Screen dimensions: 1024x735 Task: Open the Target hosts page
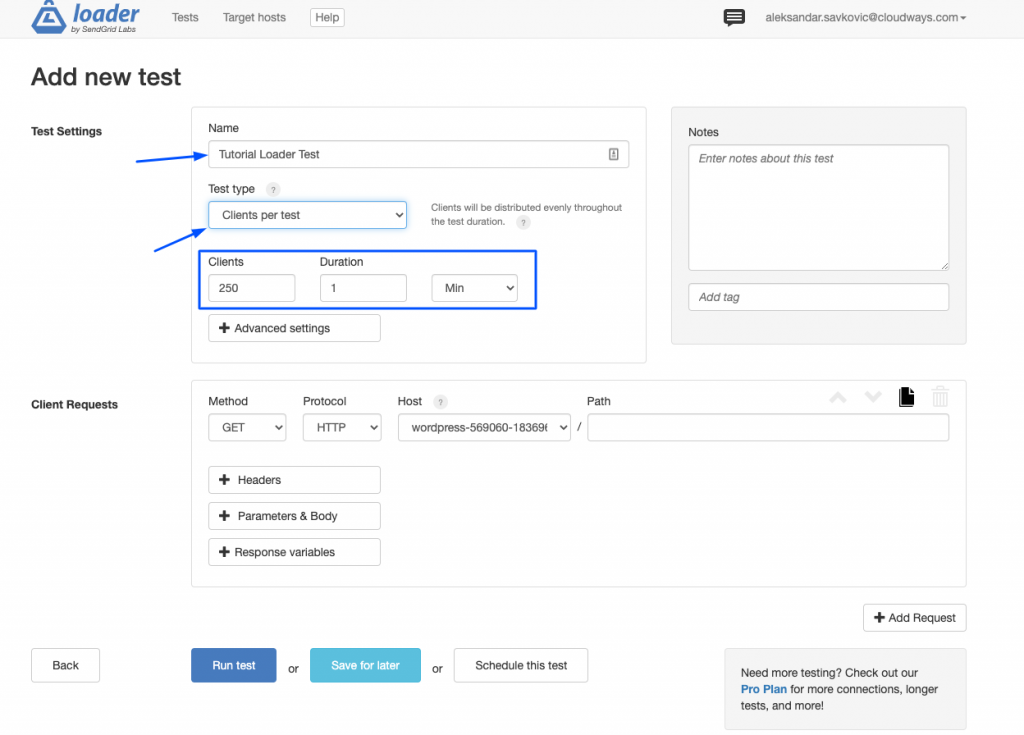[x=254, y=17]
